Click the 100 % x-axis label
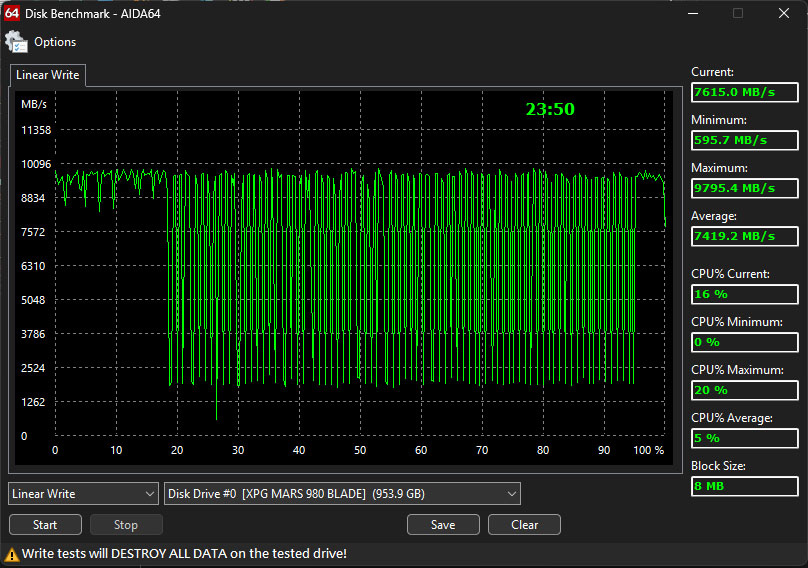The image size is (808, 568). pyautogui.click(x=648, y=450)
